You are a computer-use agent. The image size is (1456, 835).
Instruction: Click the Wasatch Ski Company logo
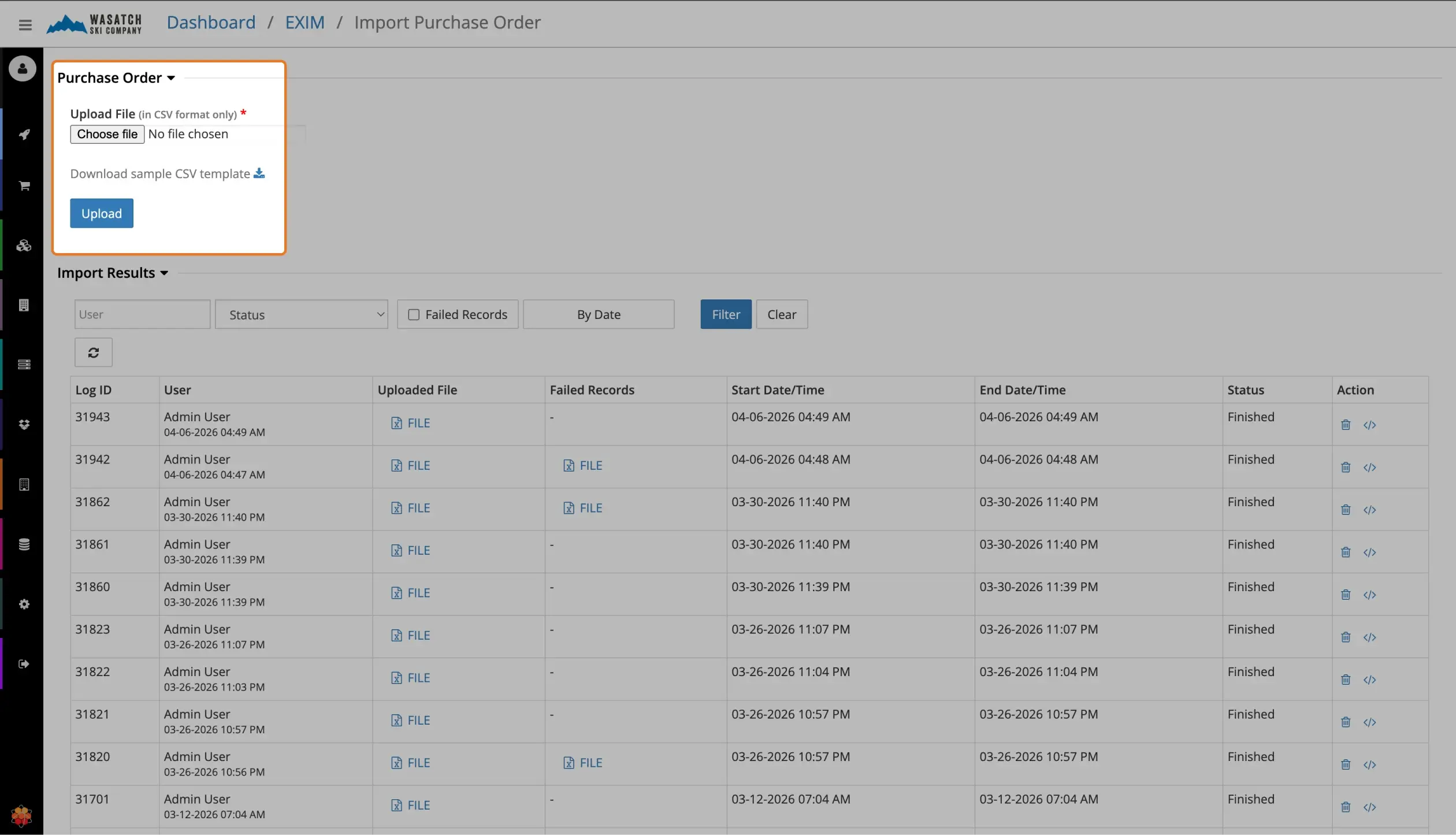click(x=94, y=24)
